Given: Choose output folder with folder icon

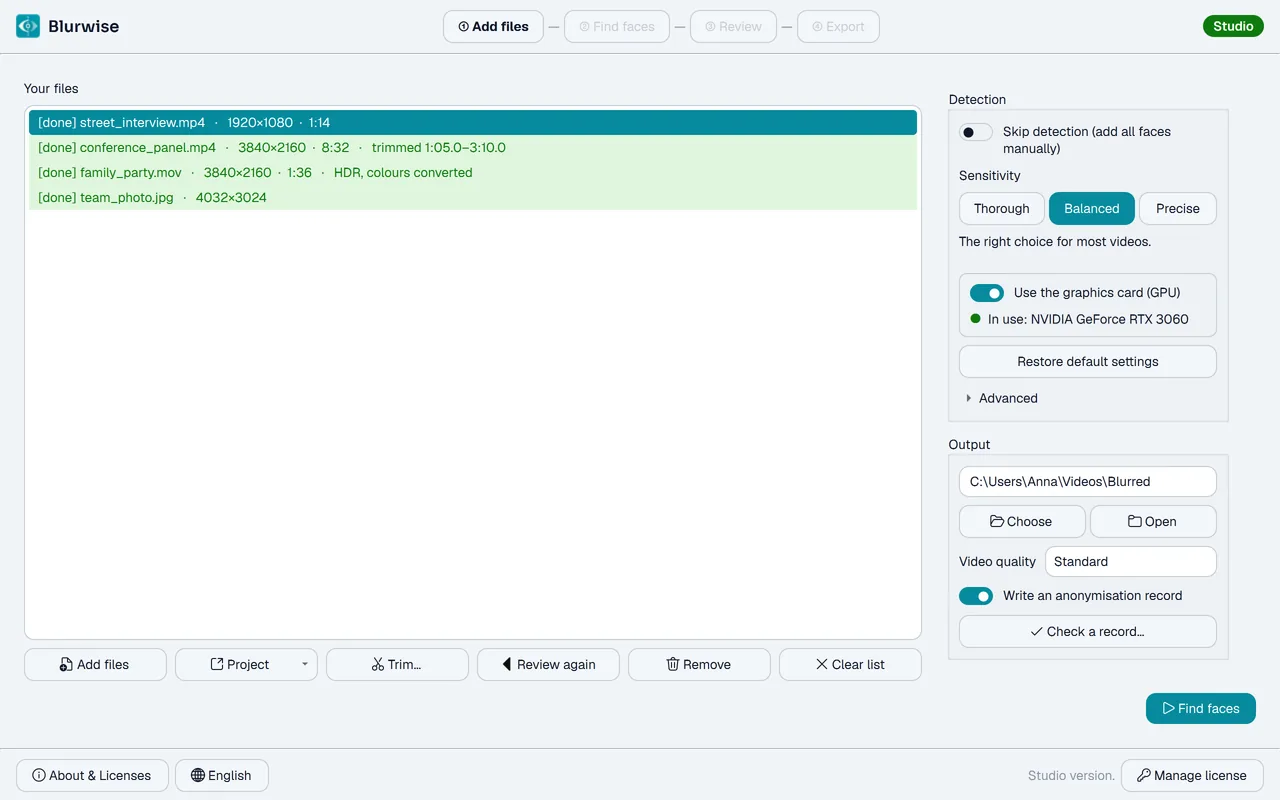Looking at the screenshot, I should (x=1022, y=521).
